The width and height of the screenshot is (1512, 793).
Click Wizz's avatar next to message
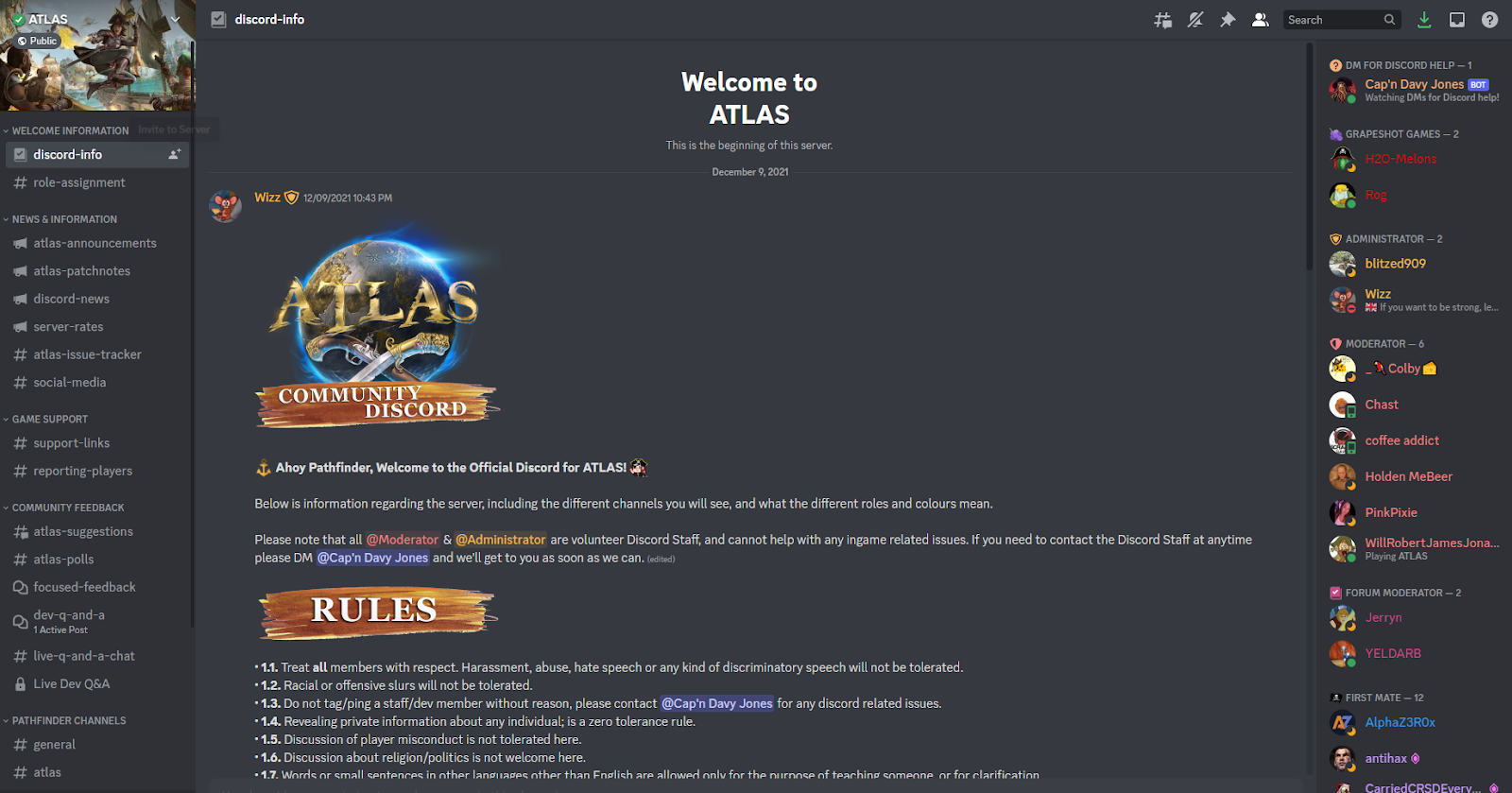tap(225, 206)
